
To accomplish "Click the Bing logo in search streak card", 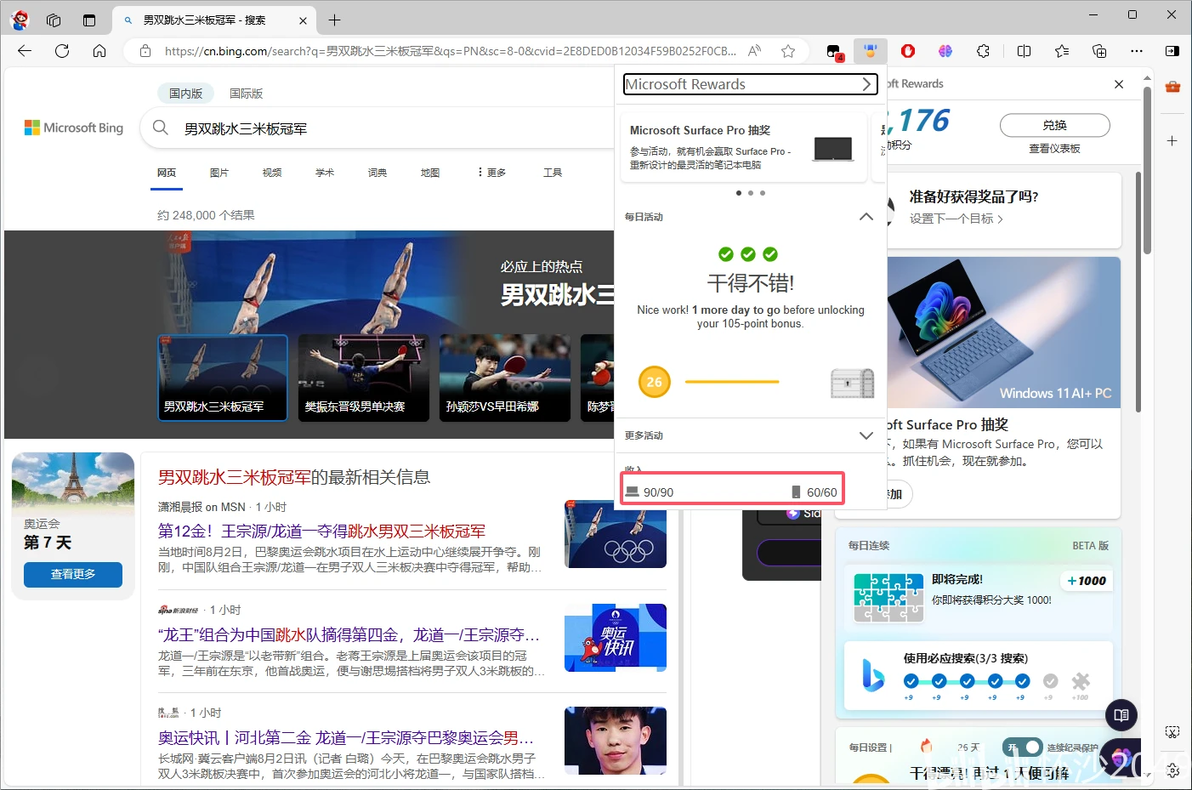I will click(873, 674).
